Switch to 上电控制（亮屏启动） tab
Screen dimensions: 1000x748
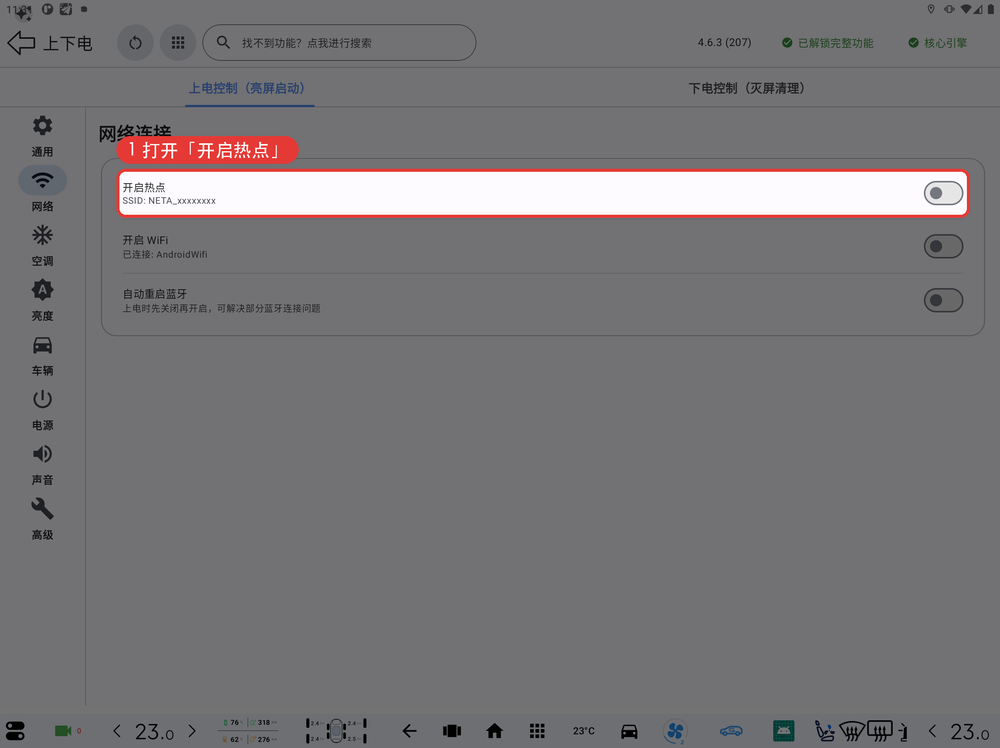click(250, 88)
